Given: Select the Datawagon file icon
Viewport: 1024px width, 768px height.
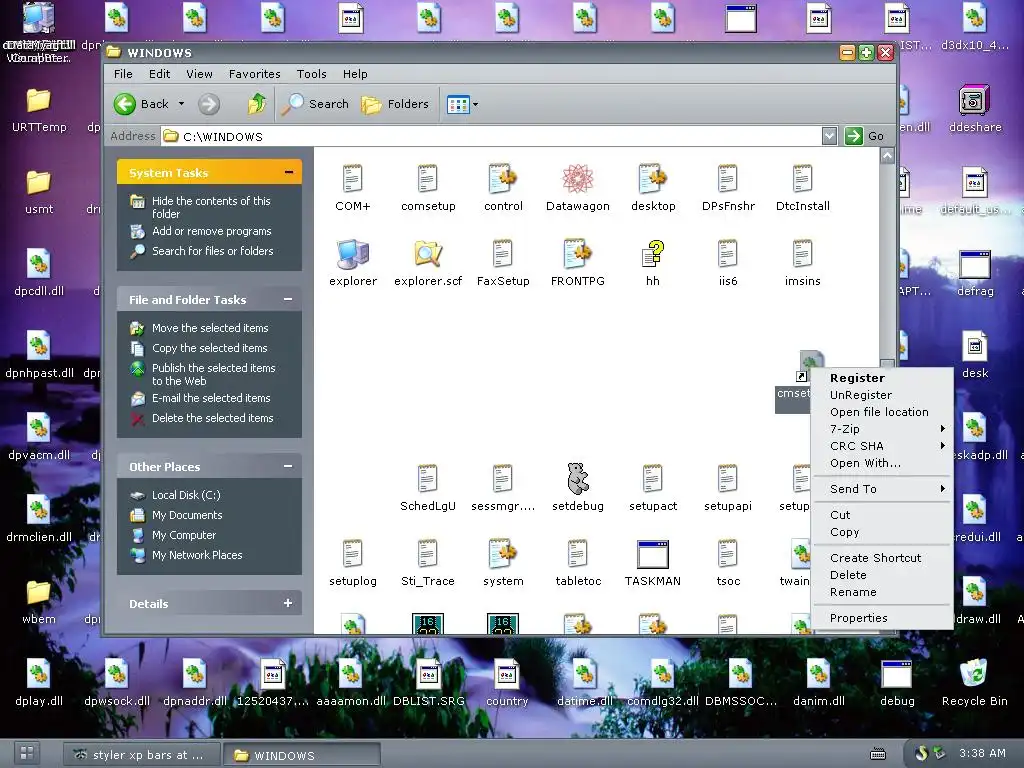Looking at the screenshot, I should pyautogui.click(x=578, y=188).
